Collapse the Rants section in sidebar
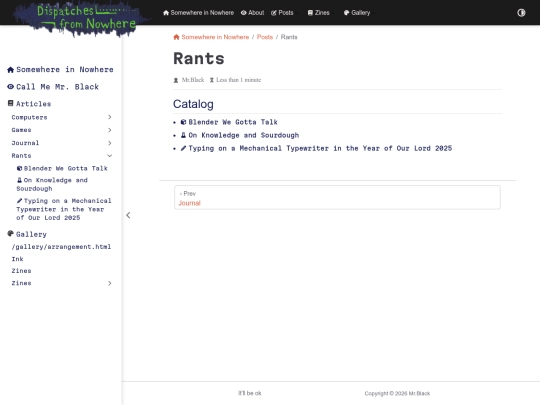This screenshot has width=540, height=405. [110, 156]
